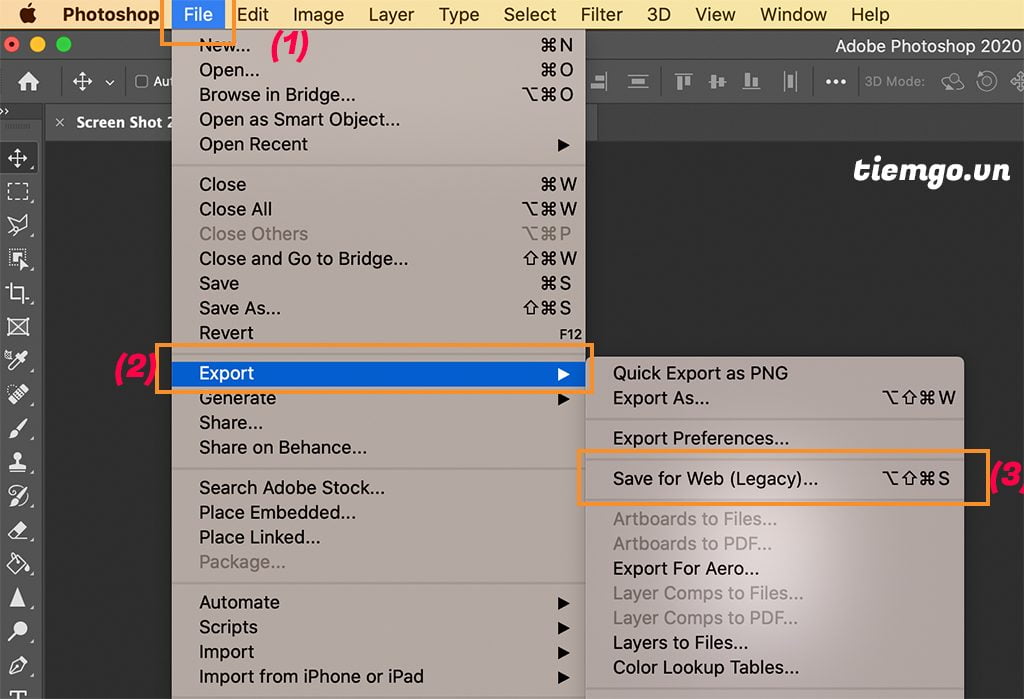Select the Pen tool
The height and width of the screenshot is (699, 1024).
click(x=18, y=665)
